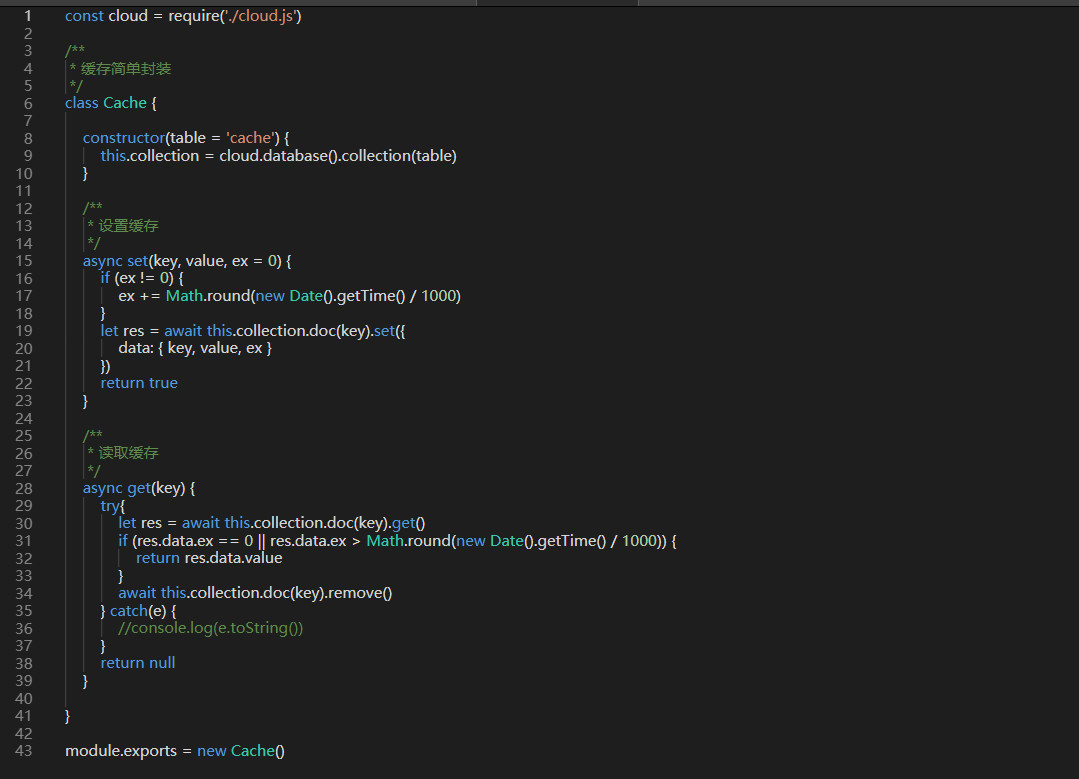Click the constructor keyword on line 8

click(x=123, y=138)
